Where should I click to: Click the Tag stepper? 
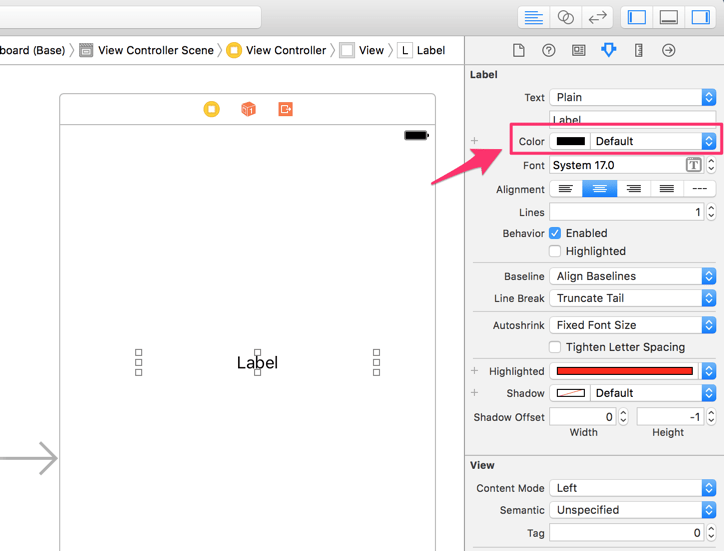711,533
